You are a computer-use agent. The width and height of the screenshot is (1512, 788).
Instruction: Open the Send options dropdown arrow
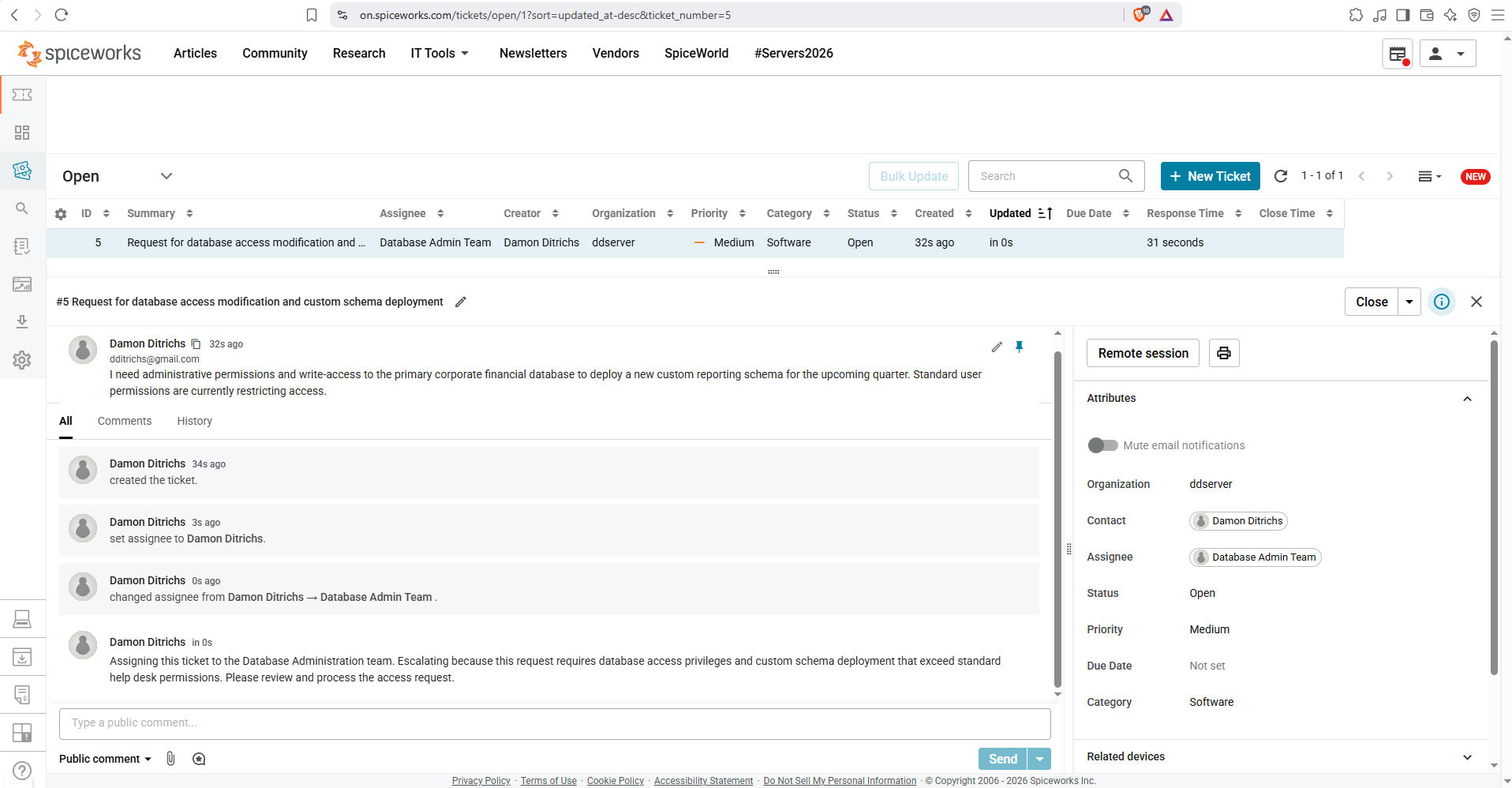point(1040,759)
